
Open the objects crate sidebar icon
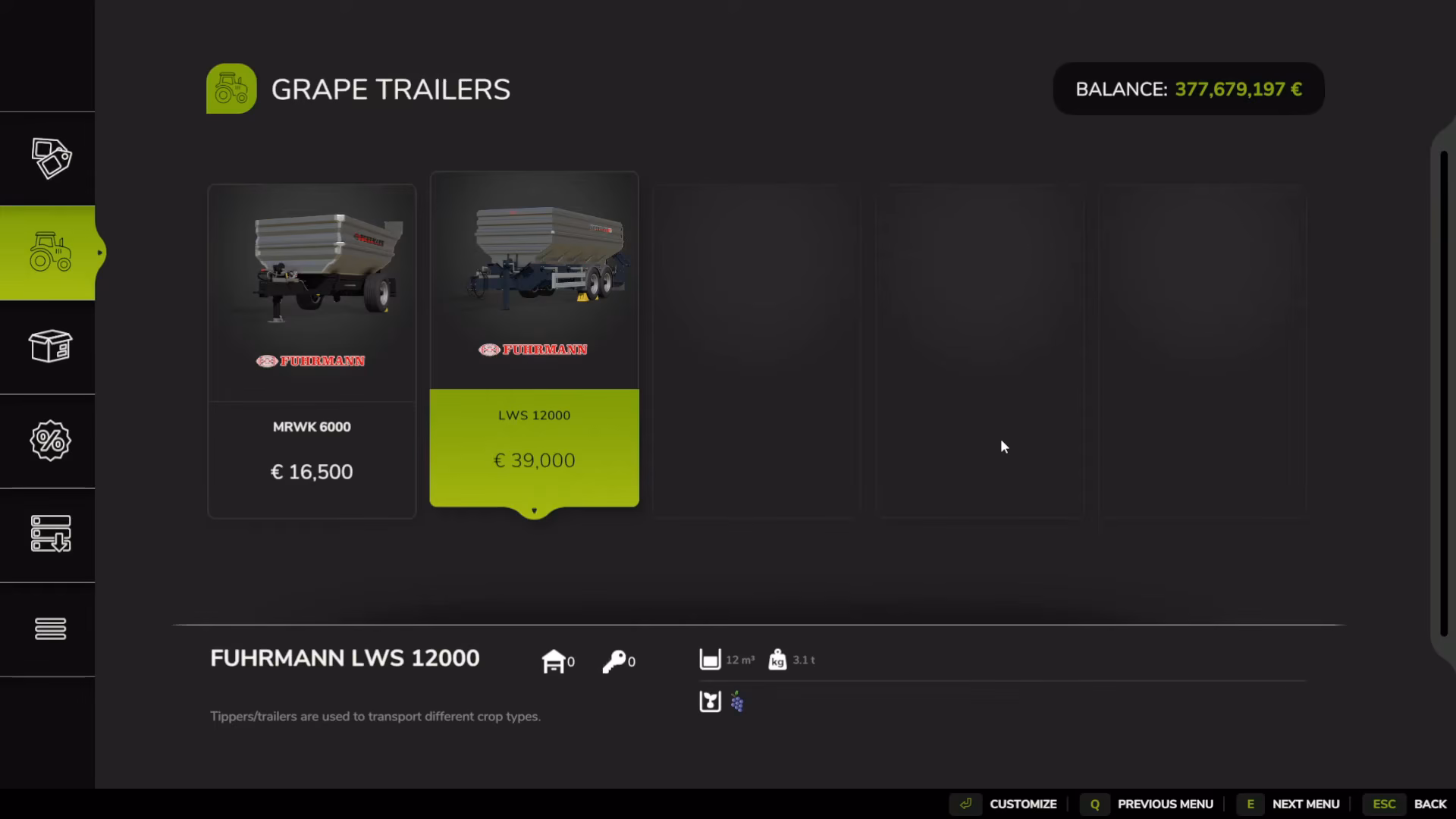(51, 347)
